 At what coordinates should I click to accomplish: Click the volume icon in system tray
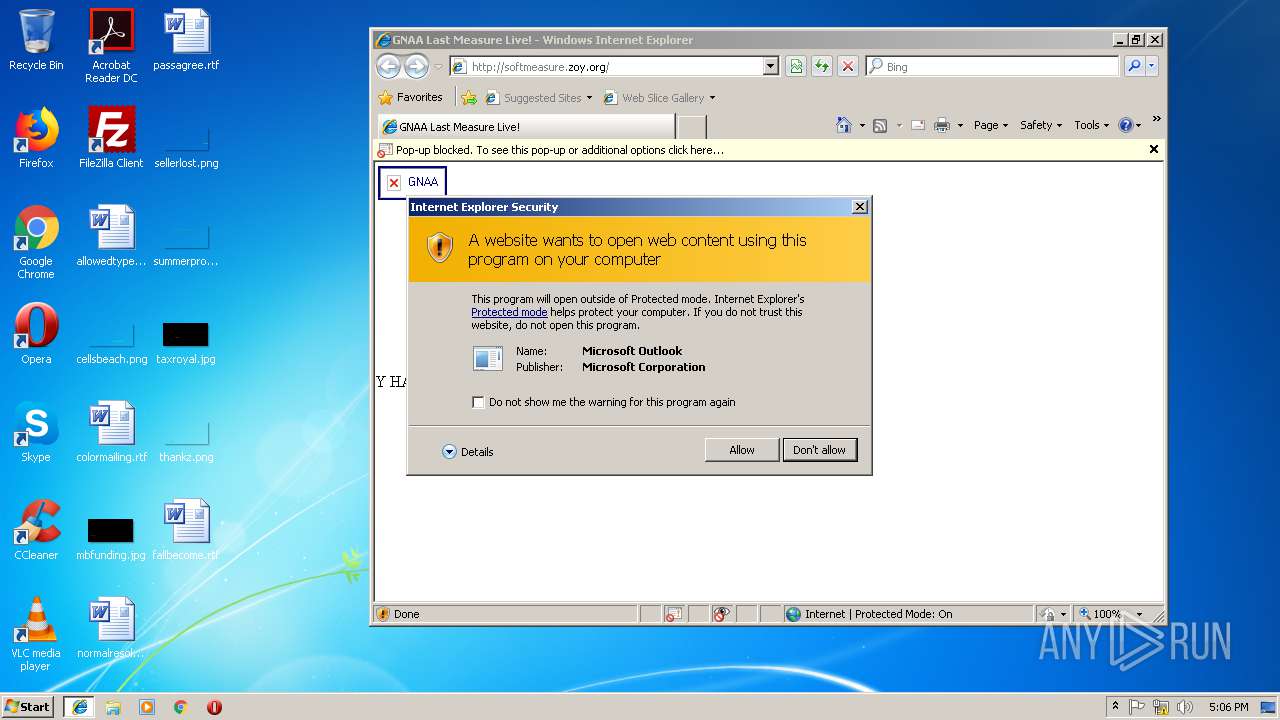(x=1184, y=707)
